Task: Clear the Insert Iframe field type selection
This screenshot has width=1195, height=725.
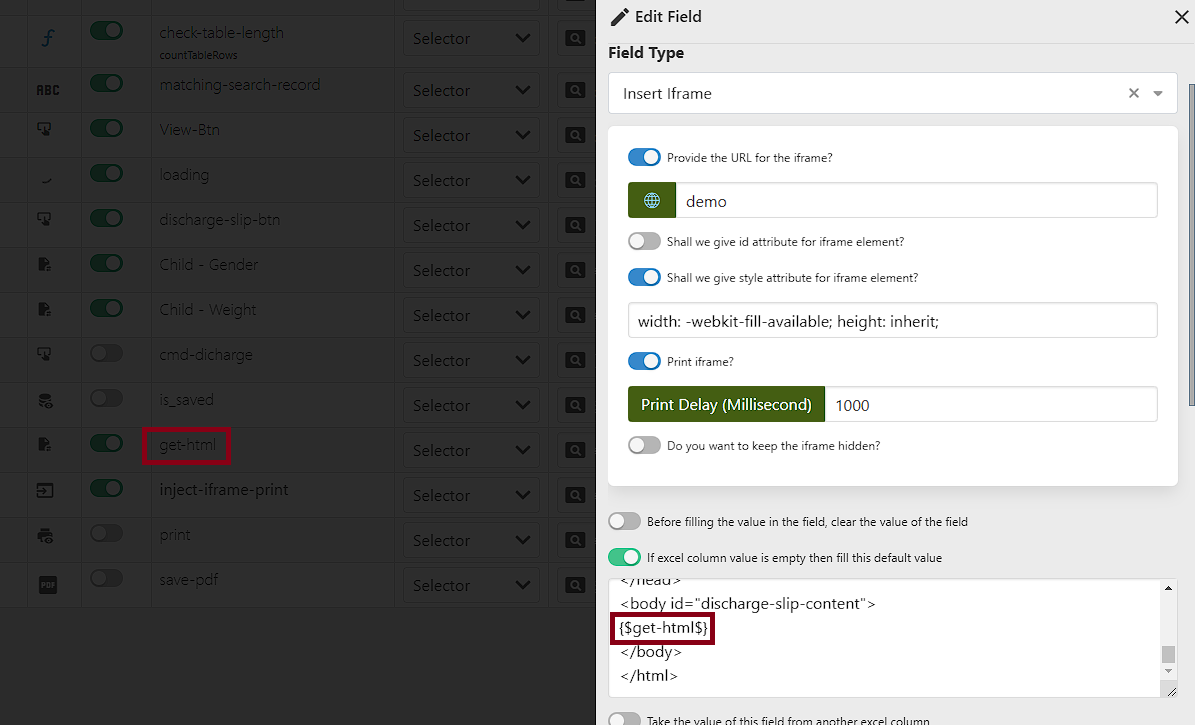Action: click(1133, 93)
